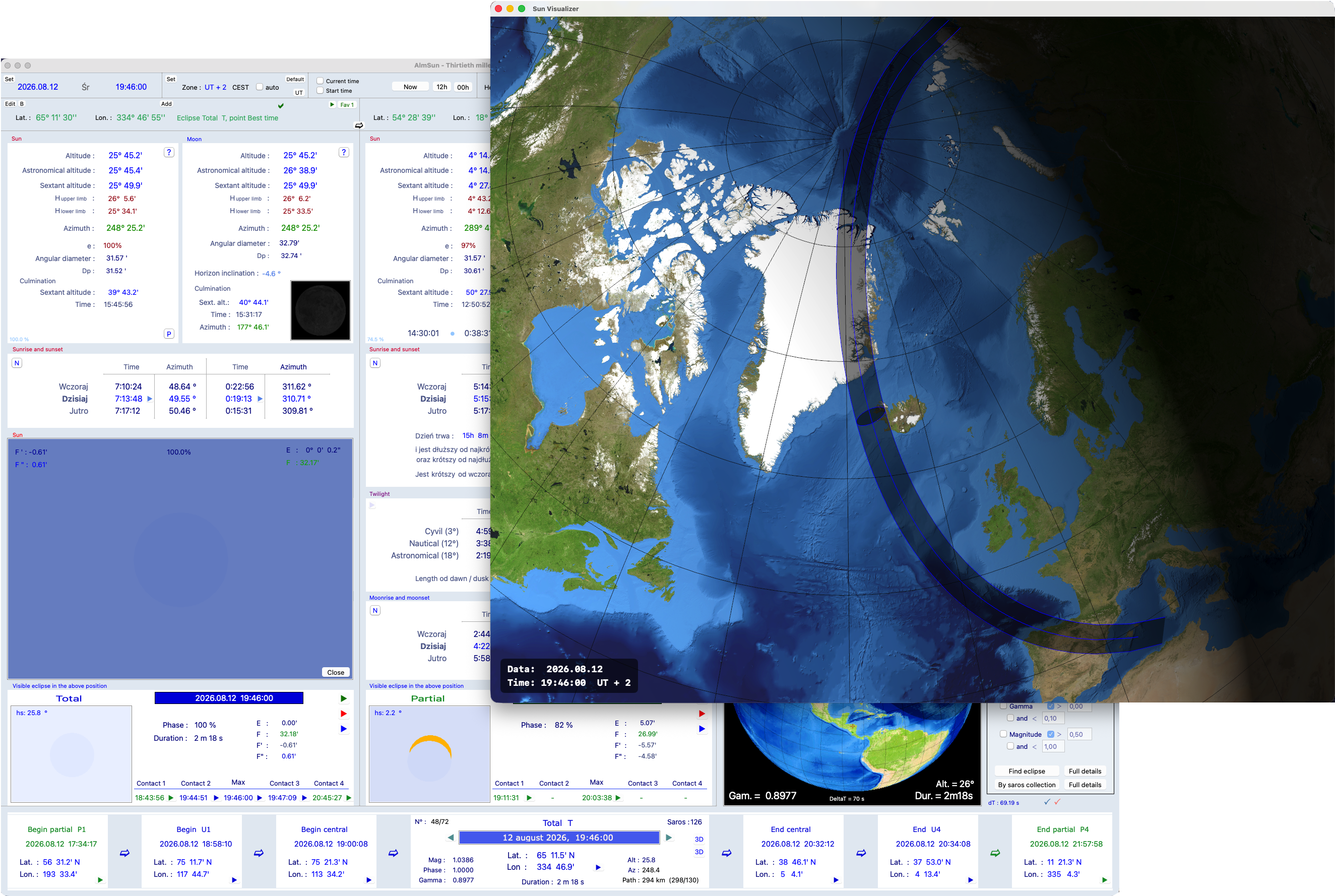Toggle the 'and <' checkbox beside 0,10
Viewport: 1335px width, 896px height.
[x=1010, y=718]
